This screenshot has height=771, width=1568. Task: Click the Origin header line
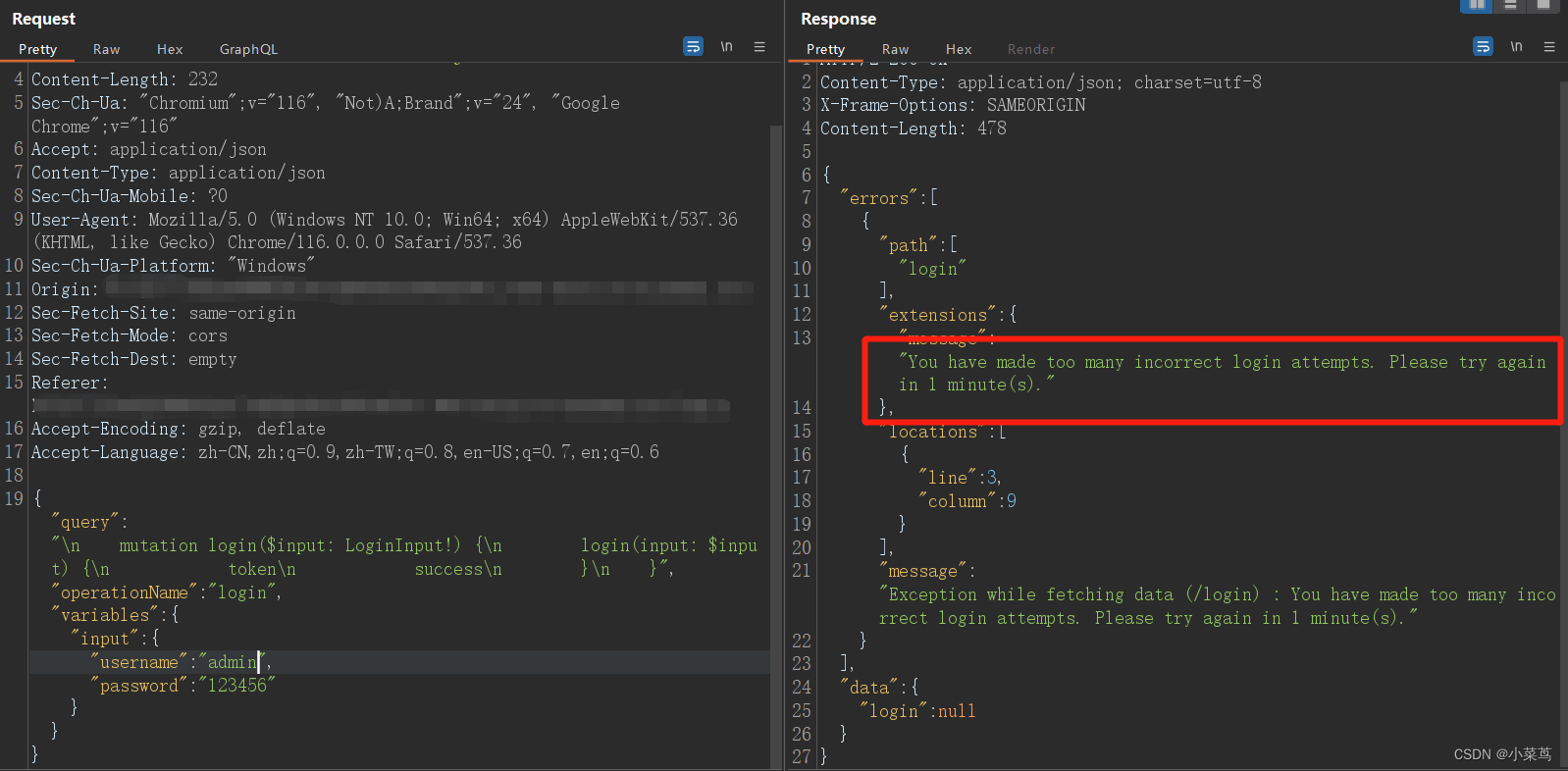[392, 289]
